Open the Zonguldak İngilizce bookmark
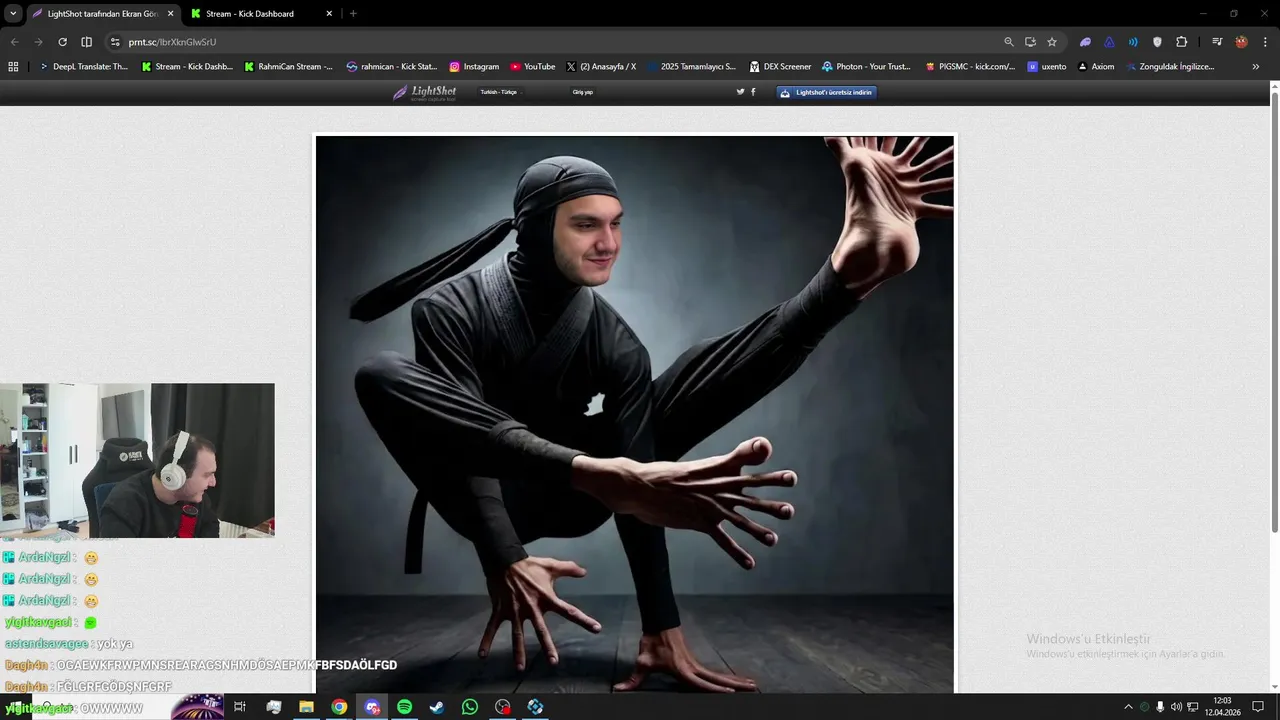This screenshot has height=720, width=1280. 1170,67
